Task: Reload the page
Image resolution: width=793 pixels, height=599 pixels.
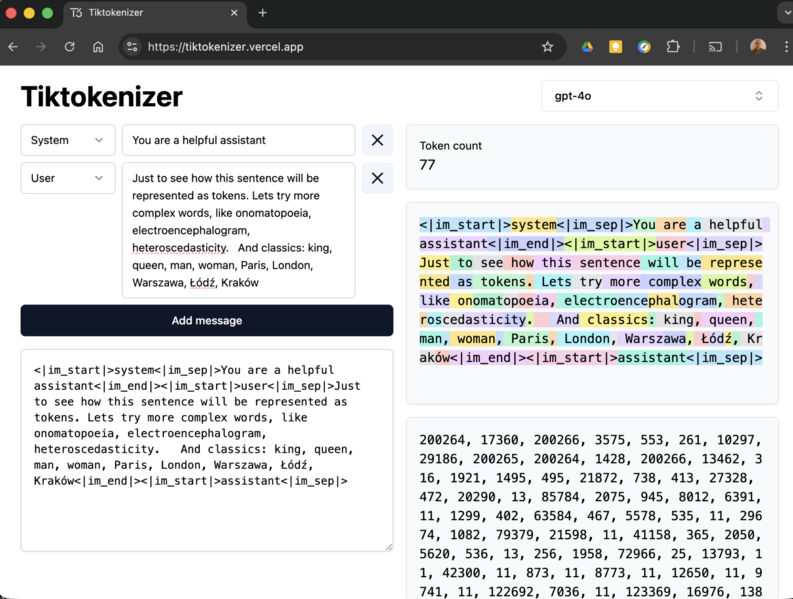Action: [x=70, y=47]
